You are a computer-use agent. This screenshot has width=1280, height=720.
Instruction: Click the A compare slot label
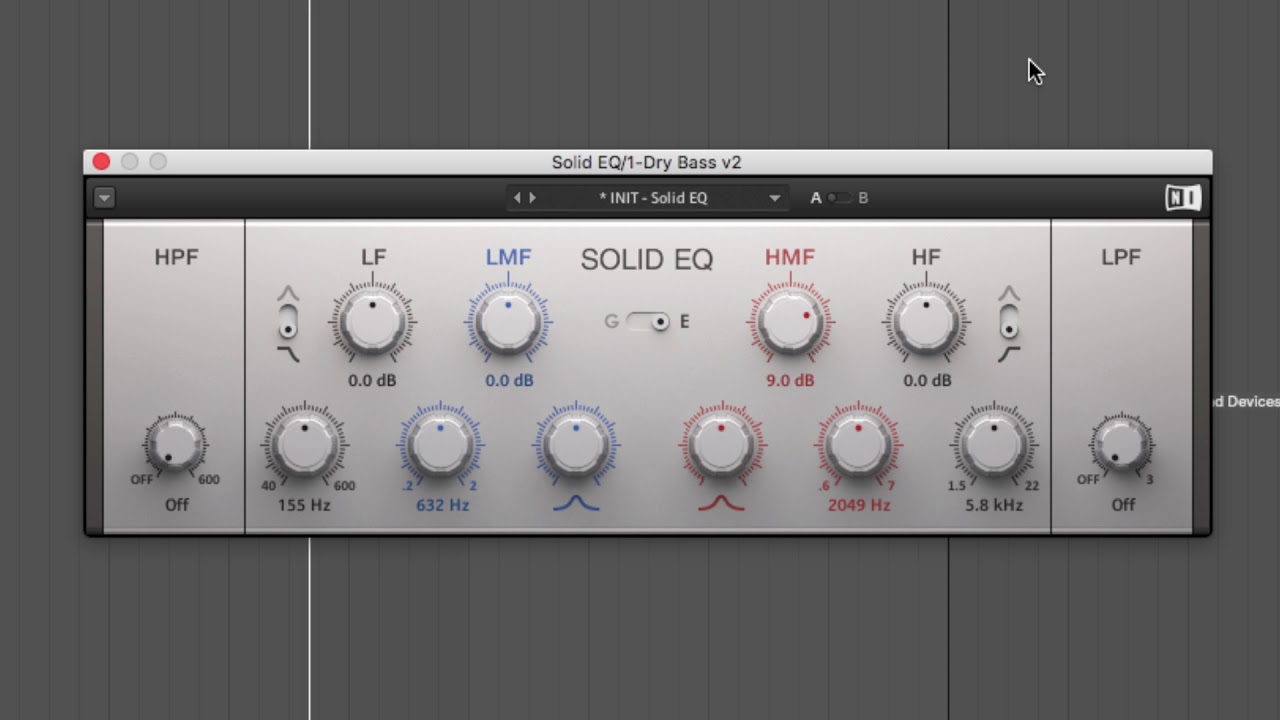pos(816,198)
